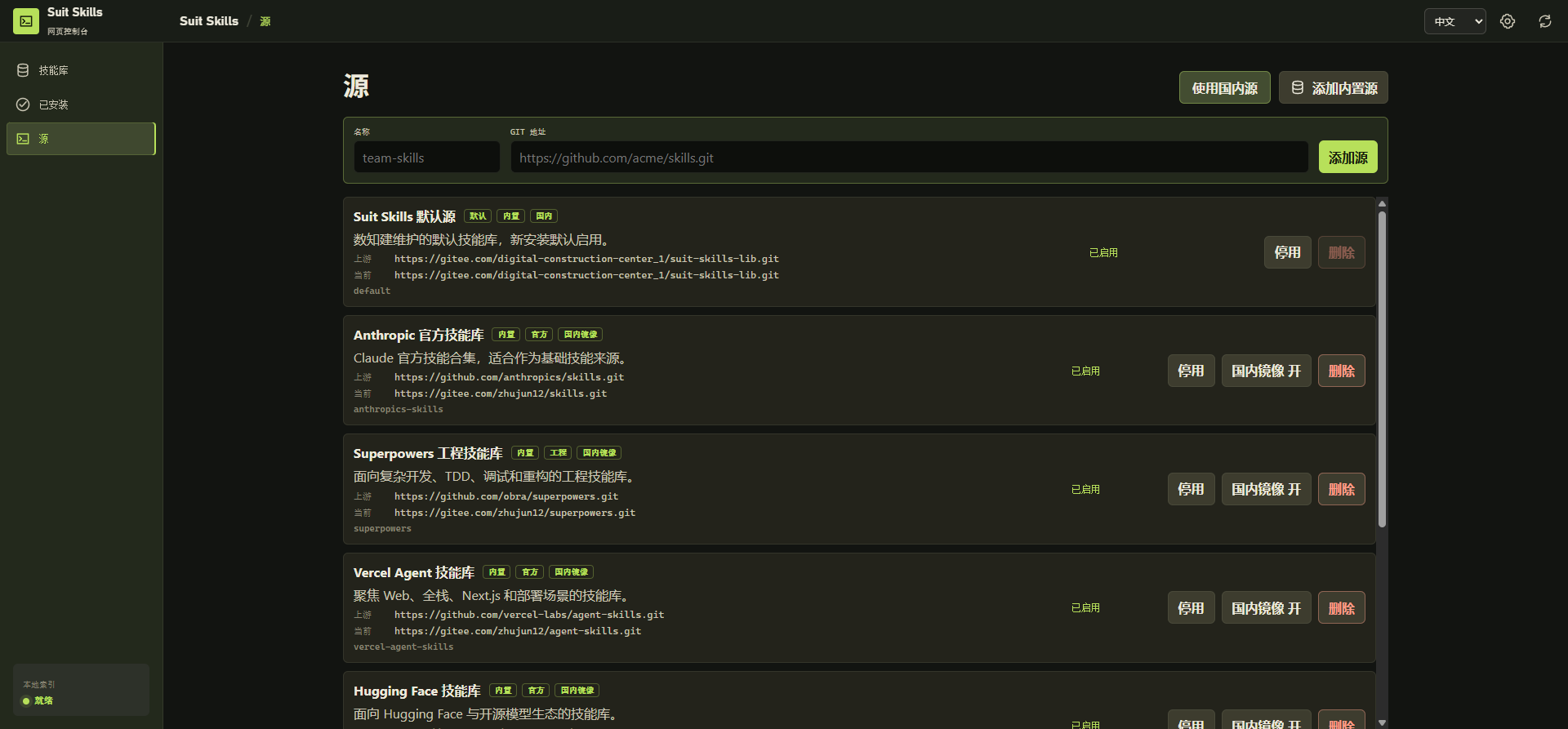Delete the Superpowers 工程技能库 source
1568x729 pixels.
pos(1341,489)
